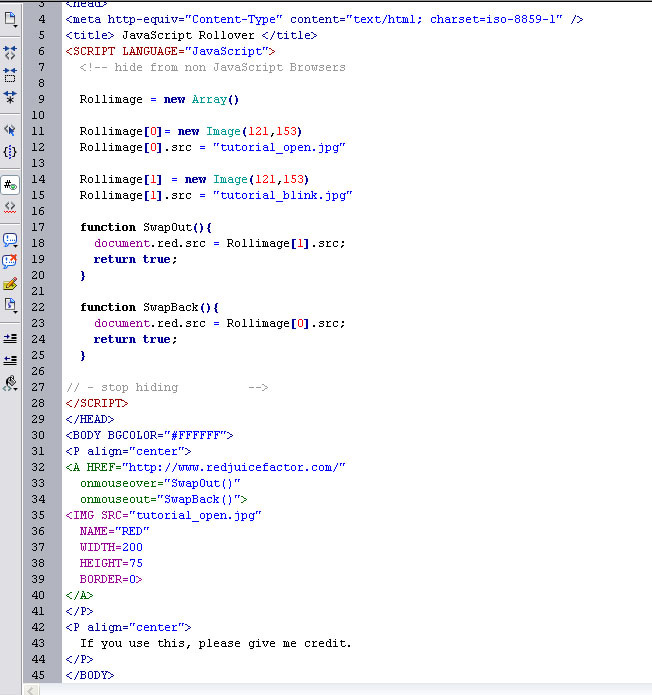
Task: Click the '// - stop hiding' comment
Action: 122,387
